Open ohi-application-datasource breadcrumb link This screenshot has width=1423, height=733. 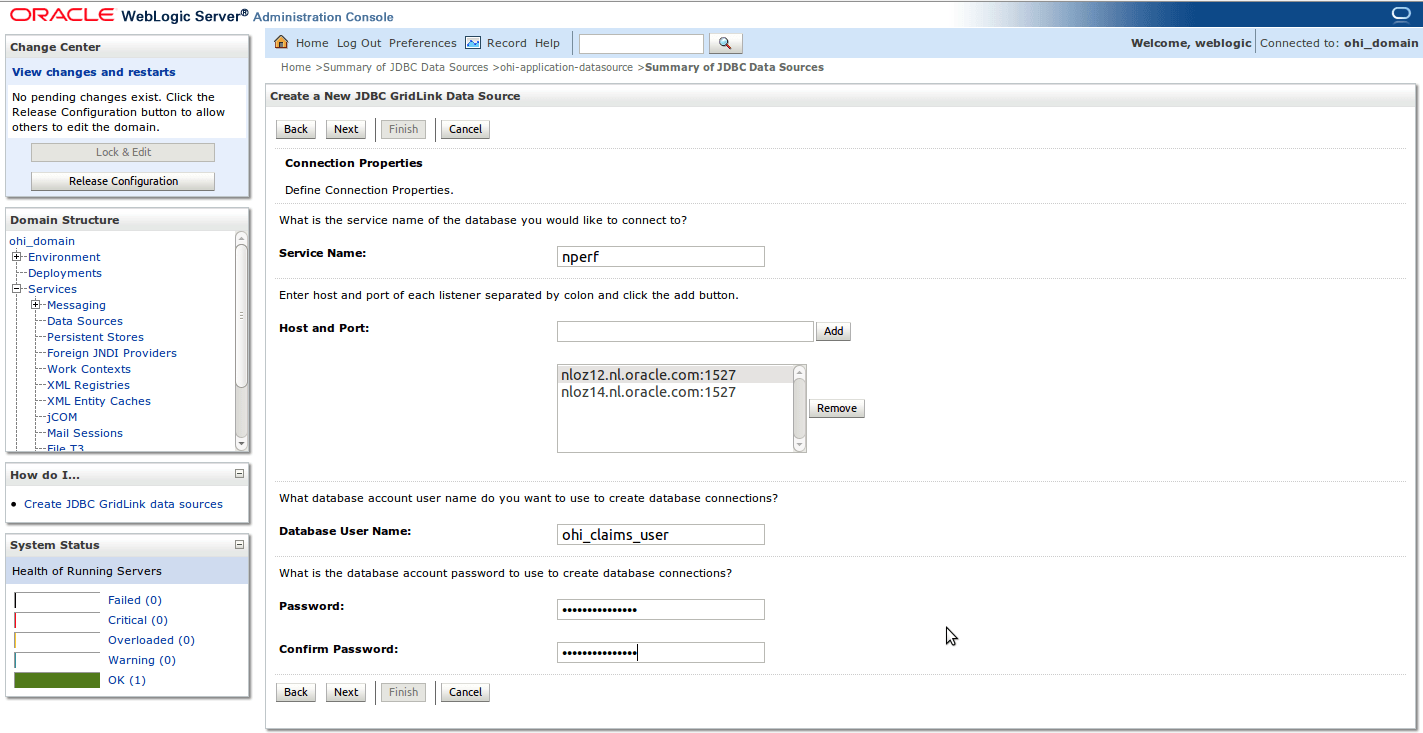[x=567, y=67]
